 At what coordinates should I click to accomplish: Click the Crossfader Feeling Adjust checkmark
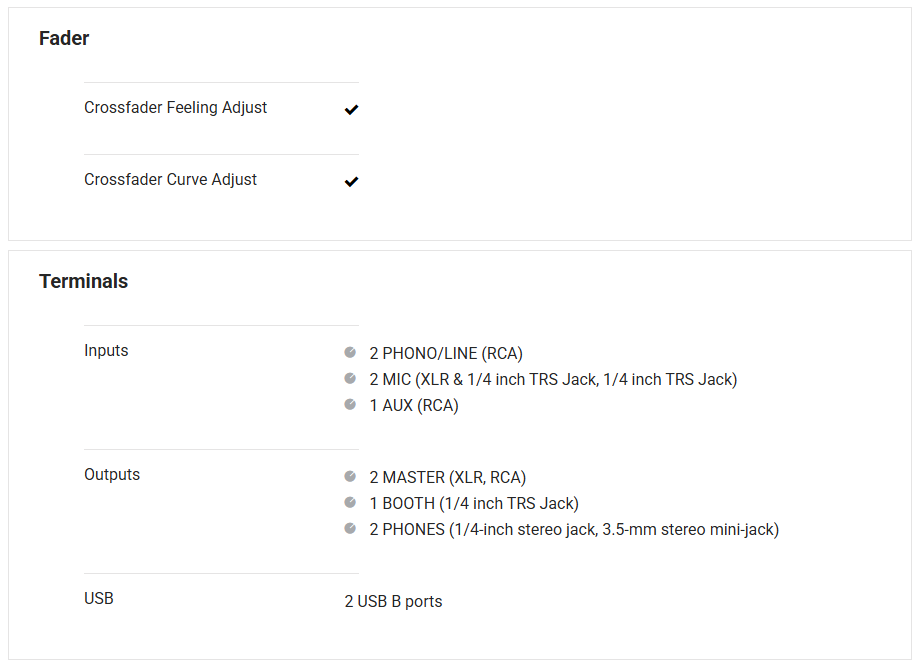(351, 109)
